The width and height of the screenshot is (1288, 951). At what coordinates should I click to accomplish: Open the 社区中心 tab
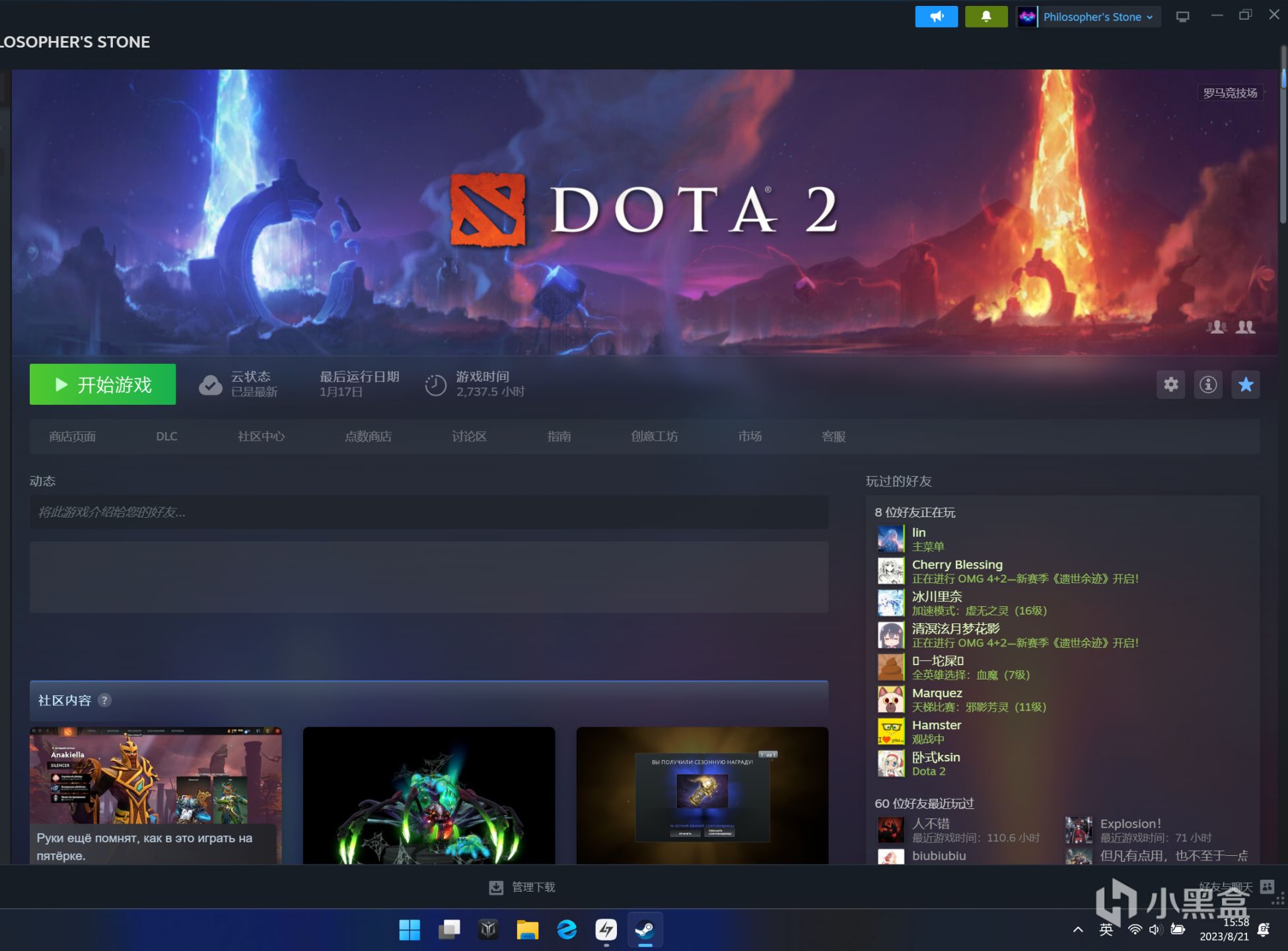(x=262, y=437)
